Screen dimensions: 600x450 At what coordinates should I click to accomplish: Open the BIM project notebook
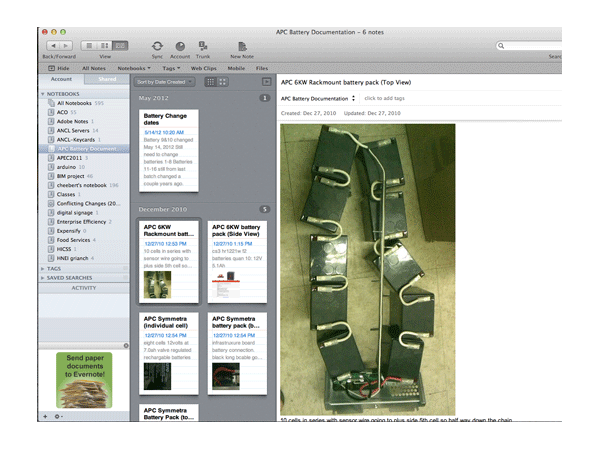click(84, 176)
